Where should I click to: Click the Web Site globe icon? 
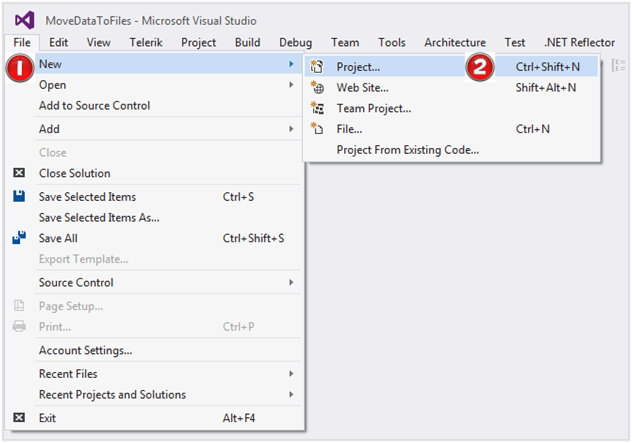pyautogui.click(x=318, y=88)
